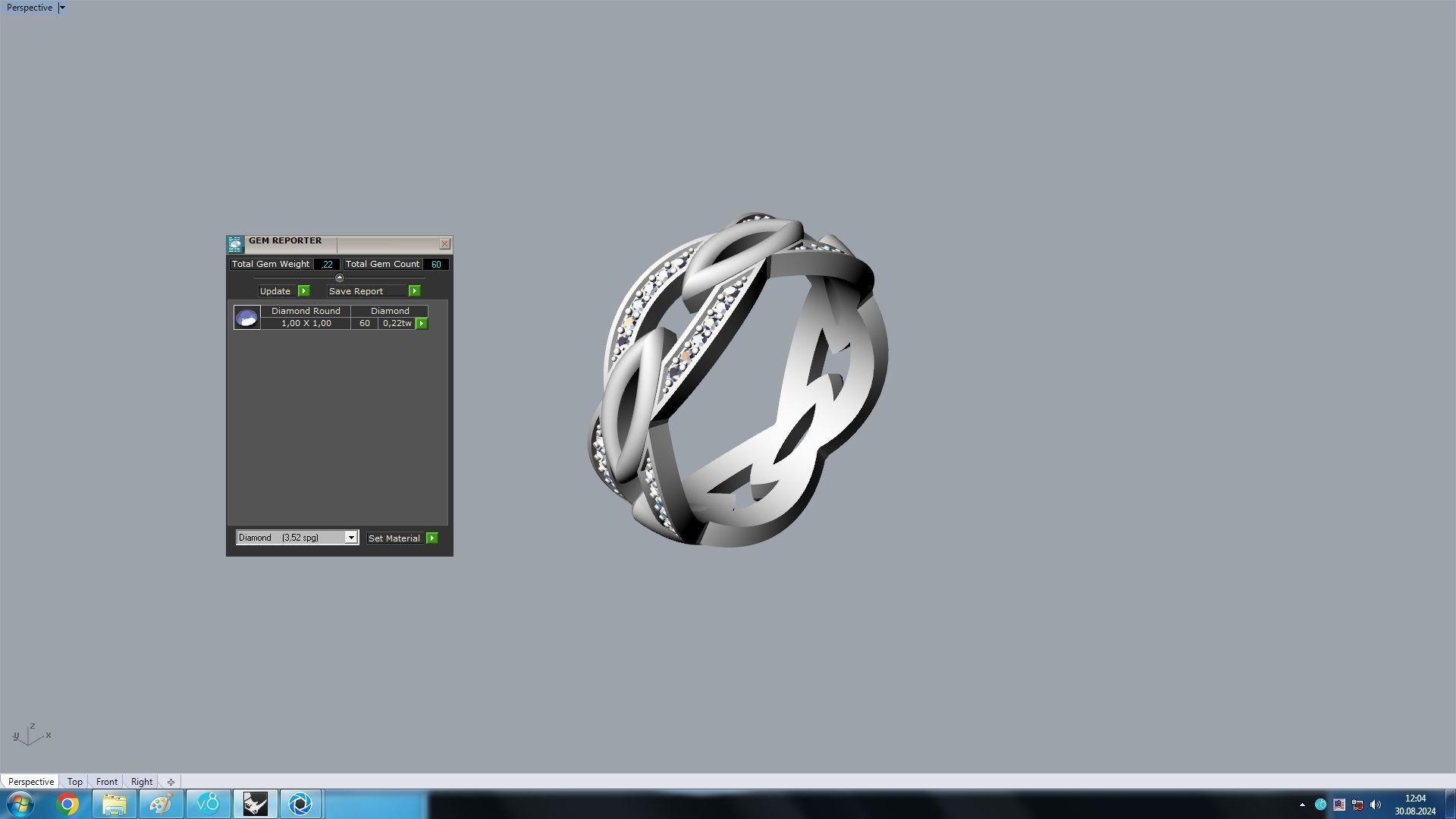The width and height of the screenshot is (1456, 819).
Task: Collapse the panel header with round arrow
Action: pyautogui.click(x=339, y=278)
